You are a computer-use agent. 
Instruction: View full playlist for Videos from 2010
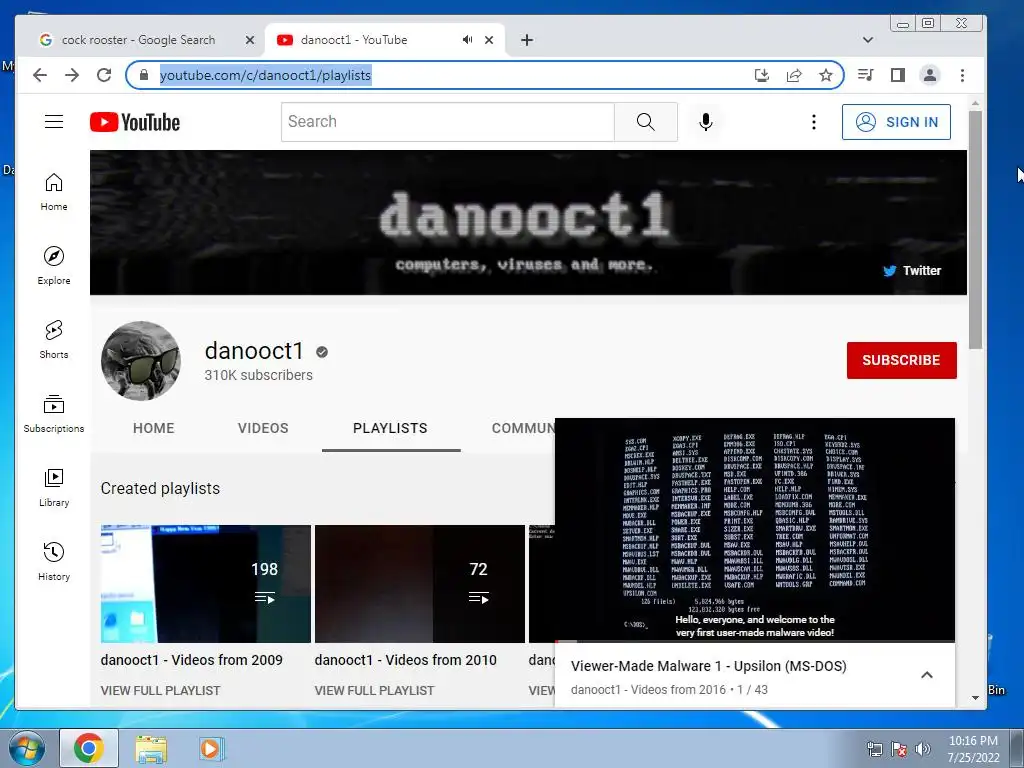pyautogui.click(x=374, y=690)
